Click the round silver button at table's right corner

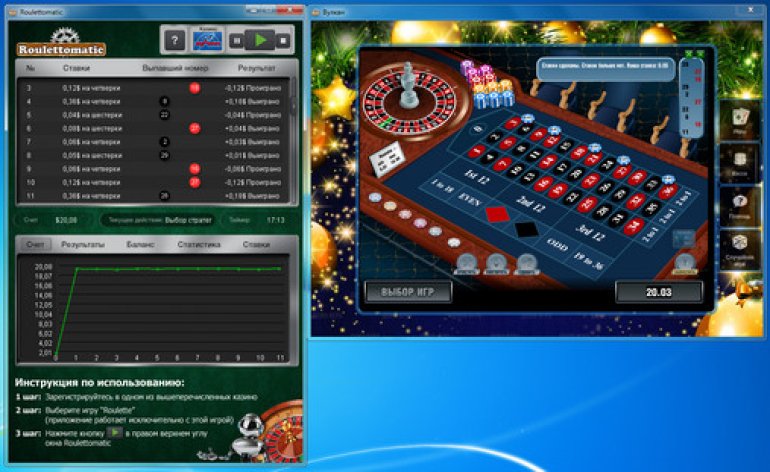click(x=685, y=263)
